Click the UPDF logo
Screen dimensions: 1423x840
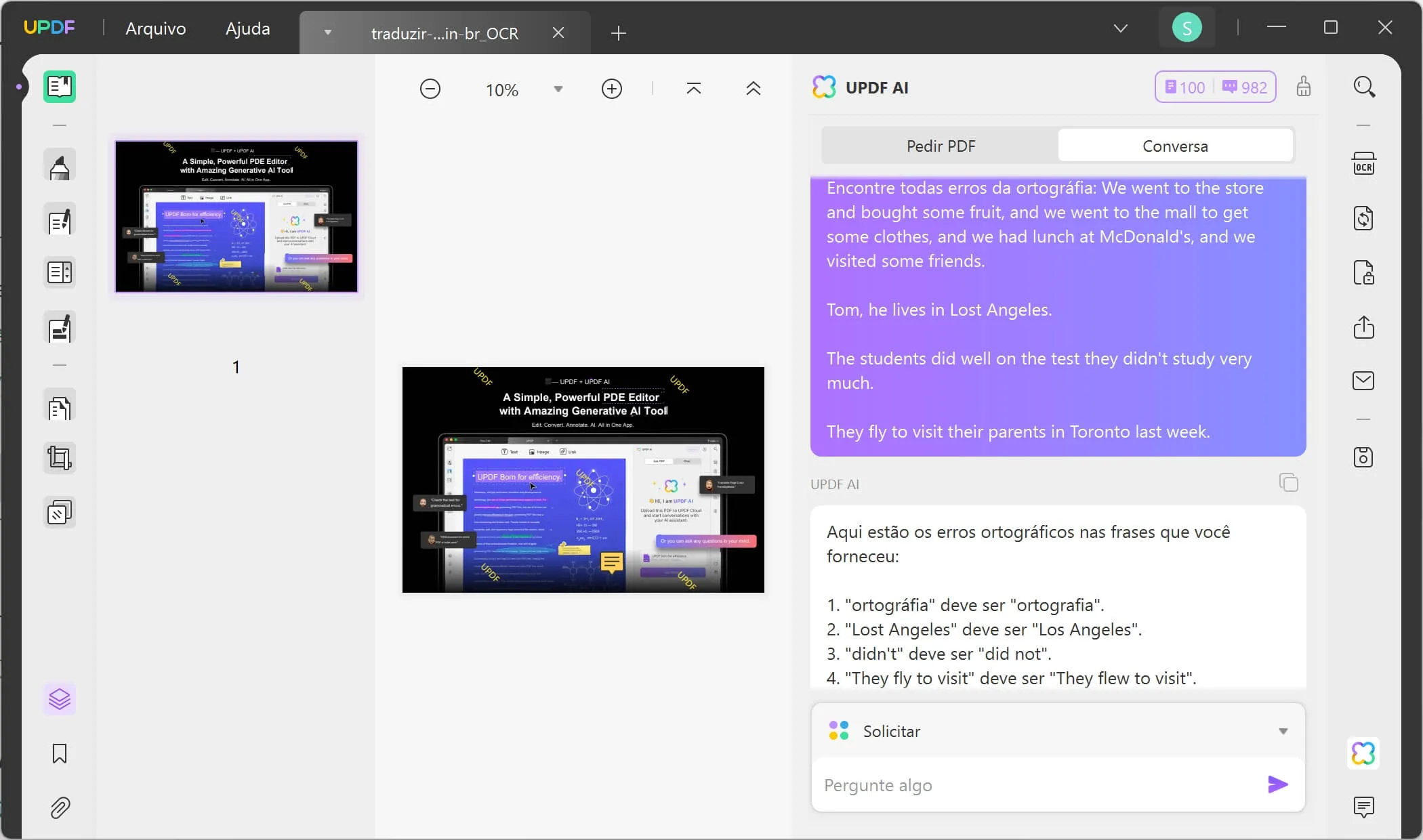coord(49,27)
